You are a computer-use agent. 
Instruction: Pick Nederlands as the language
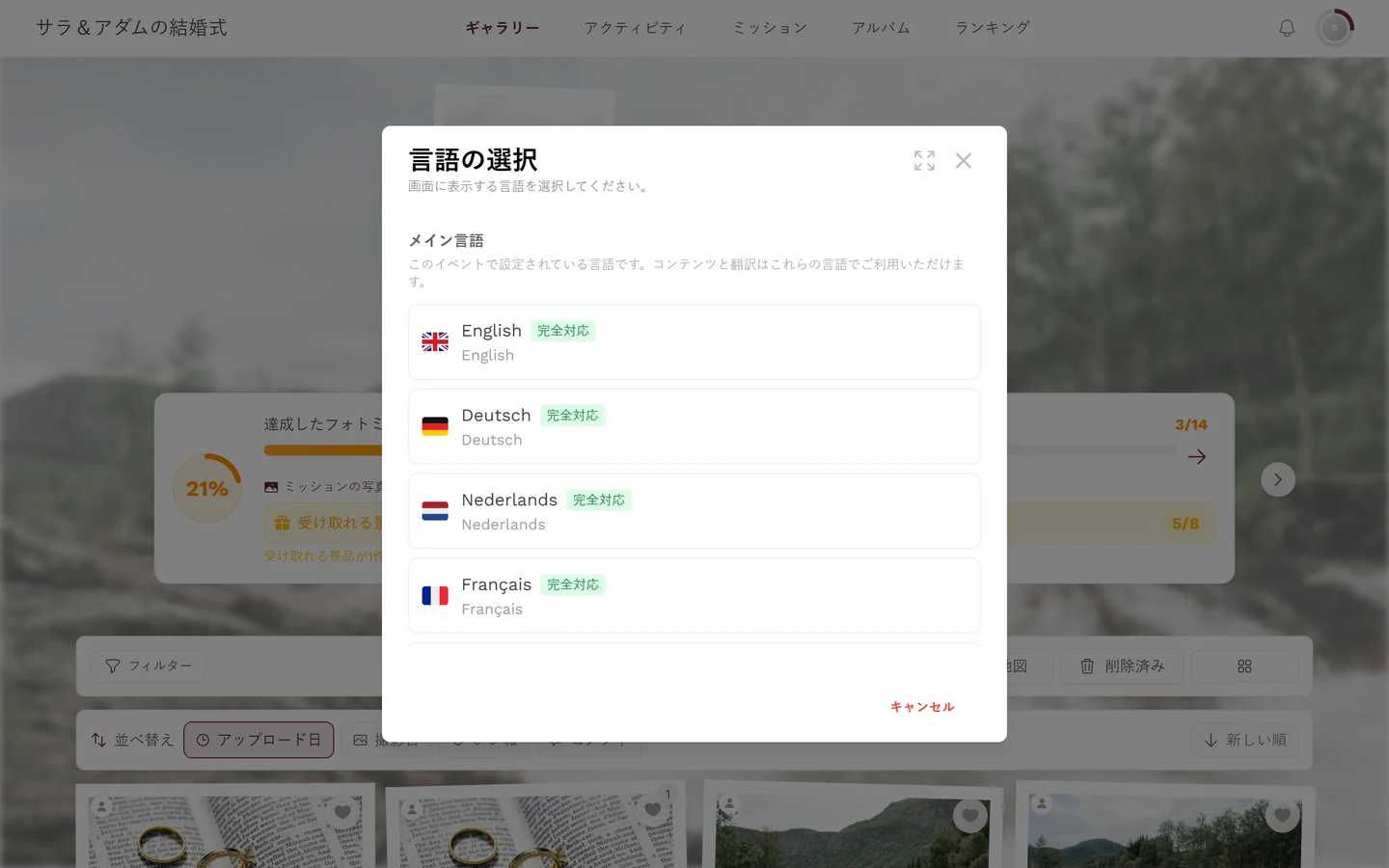[694, 511]
